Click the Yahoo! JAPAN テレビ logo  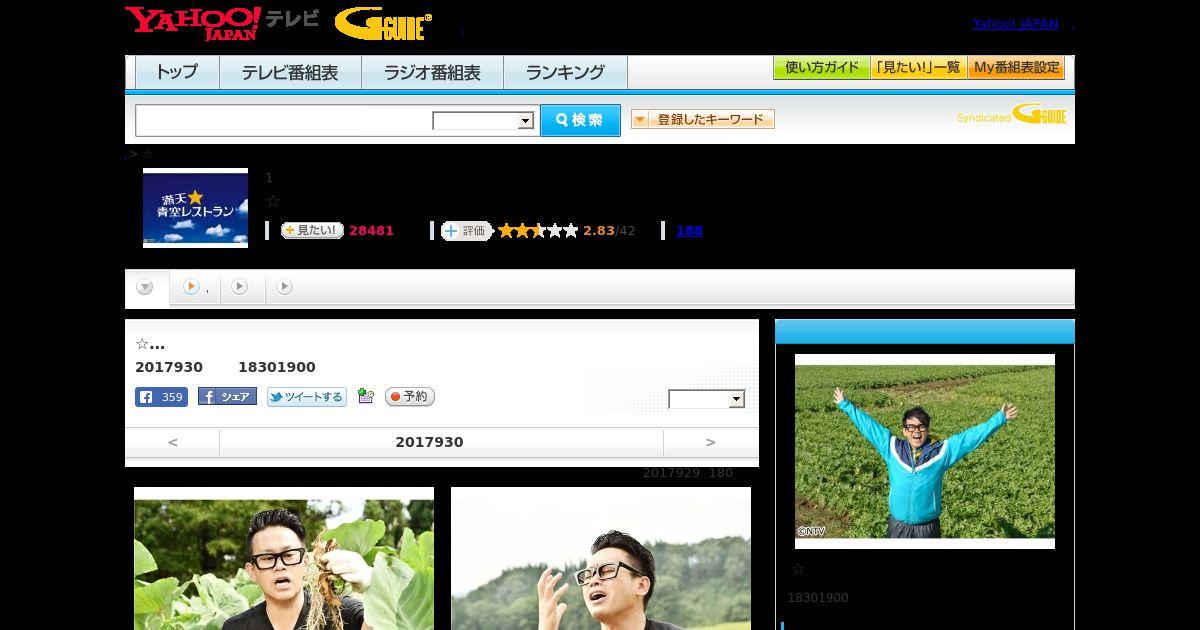221,23
